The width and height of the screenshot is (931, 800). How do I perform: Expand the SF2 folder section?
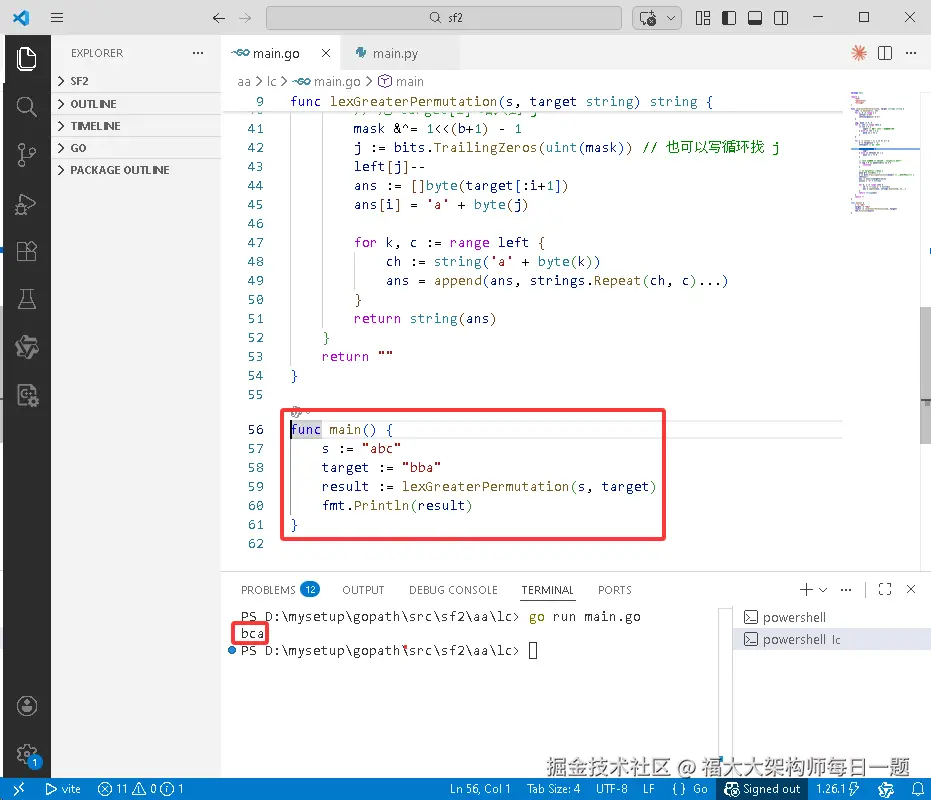[137, 81]
